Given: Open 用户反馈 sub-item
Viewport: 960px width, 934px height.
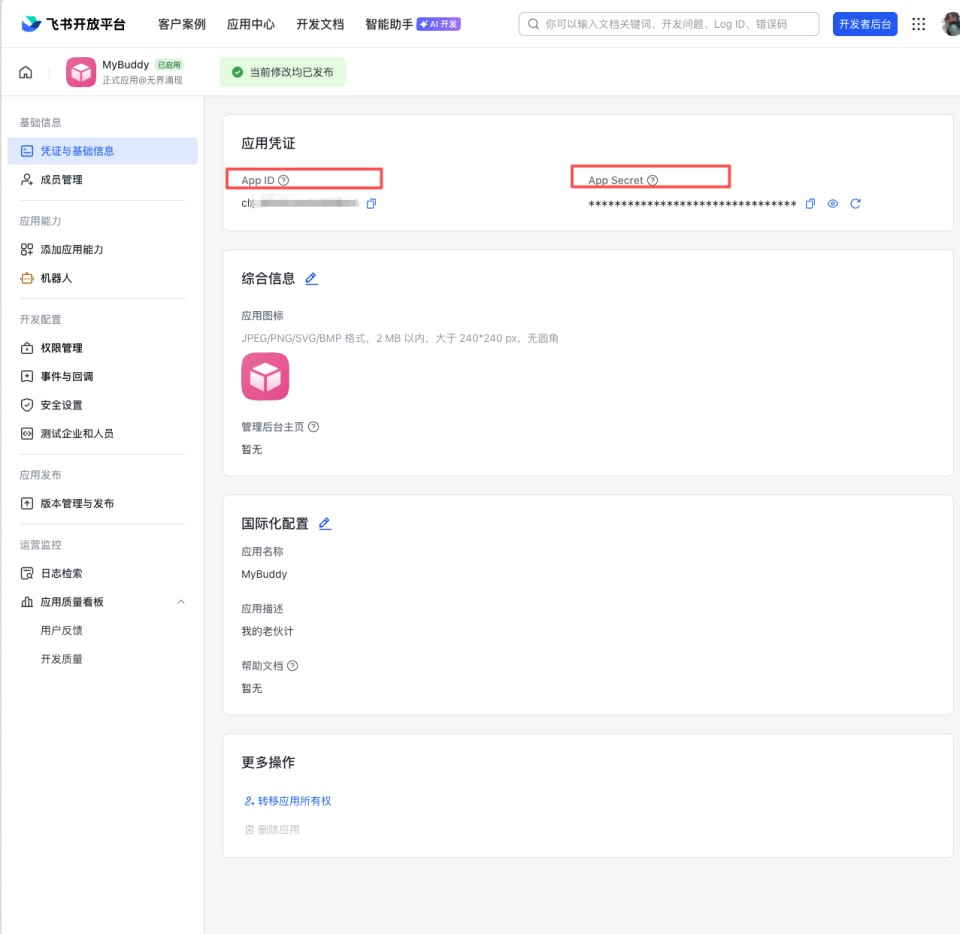Looking at the screenshot, I should pyautogui.click(x=61, y=630).
